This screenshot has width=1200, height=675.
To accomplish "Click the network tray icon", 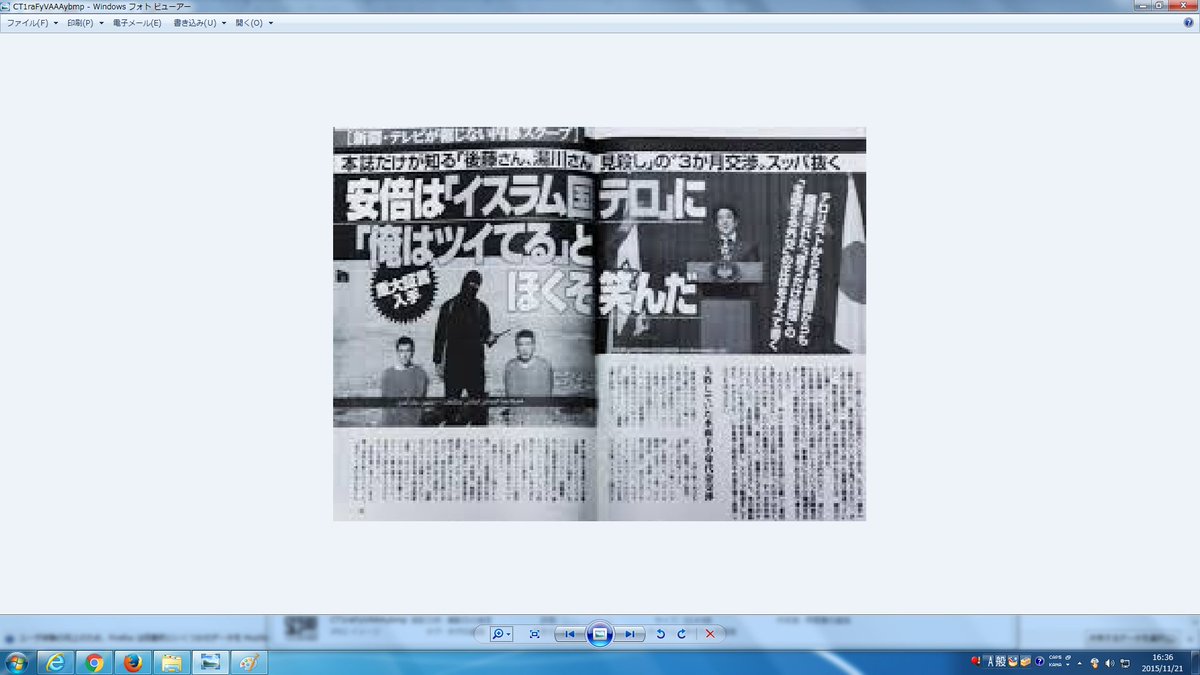I will point(1124,662).
